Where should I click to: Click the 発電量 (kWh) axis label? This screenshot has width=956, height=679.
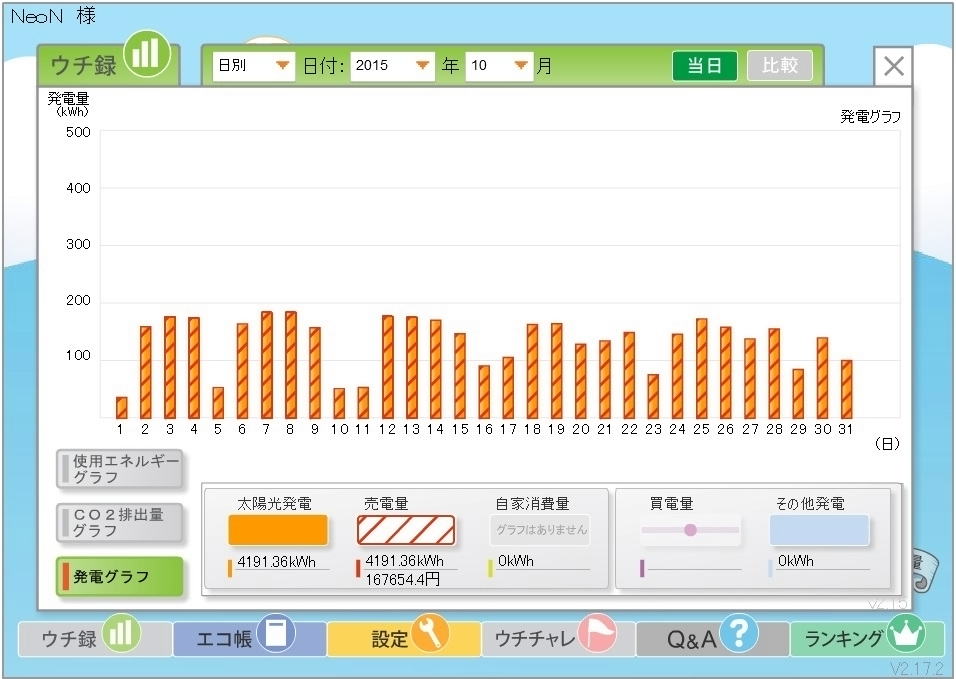[68, 104]
